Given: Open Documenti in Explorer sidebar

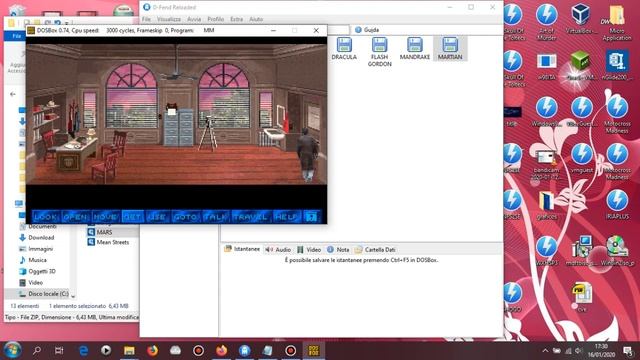Looking at the screenshot, I should pyautogui.click(x=38, y=226).
